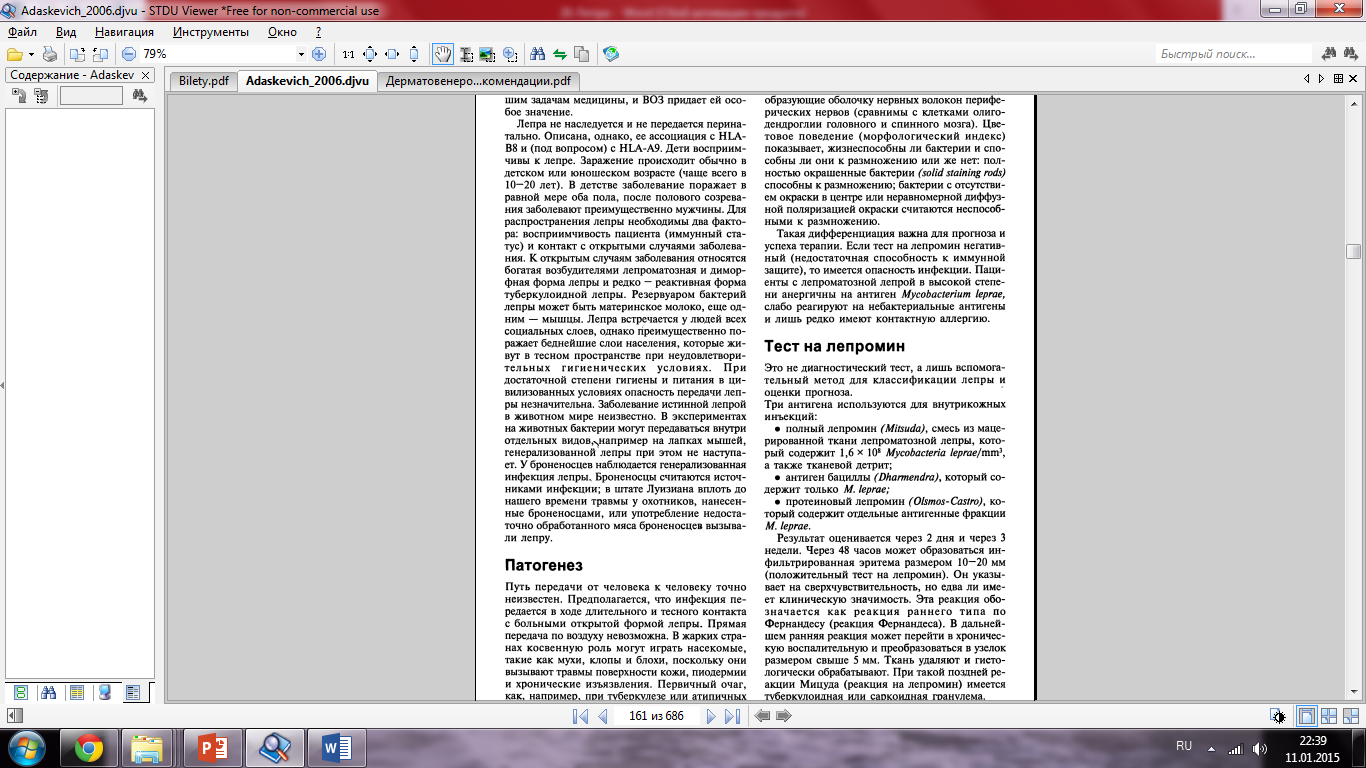Switch sidebar to thumbnails panel
The height and width of the screenshot is (768, 1366).
20,692
